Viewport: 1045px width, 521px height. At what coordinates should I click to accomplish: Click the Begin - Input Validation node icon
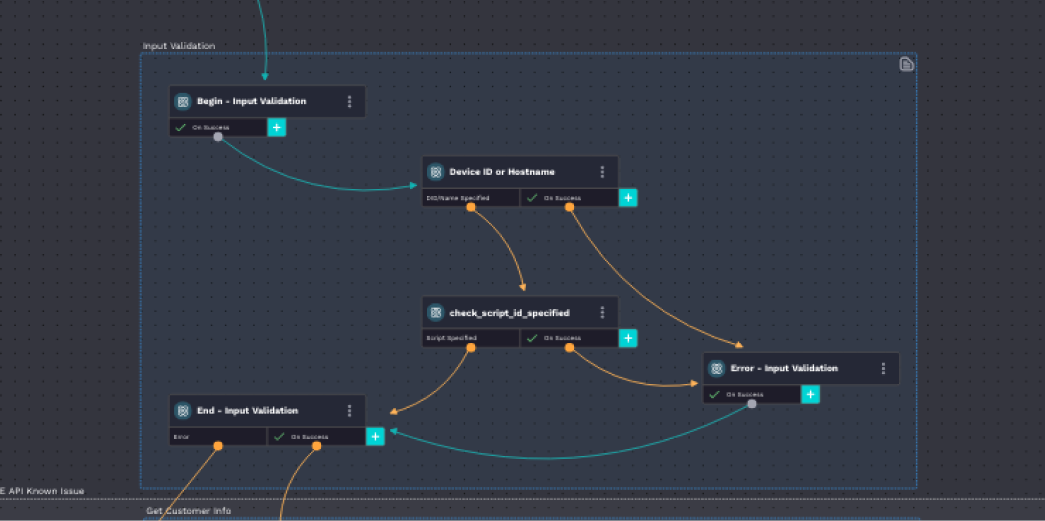click(183, 101)
